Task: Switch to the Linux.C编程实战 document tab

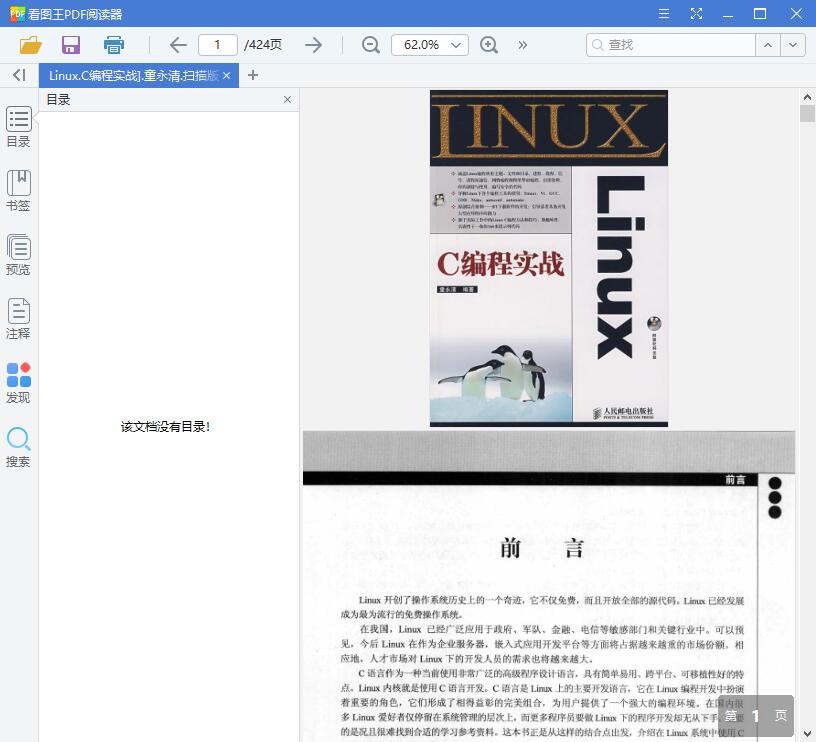Action: click(x=133, y=76)
